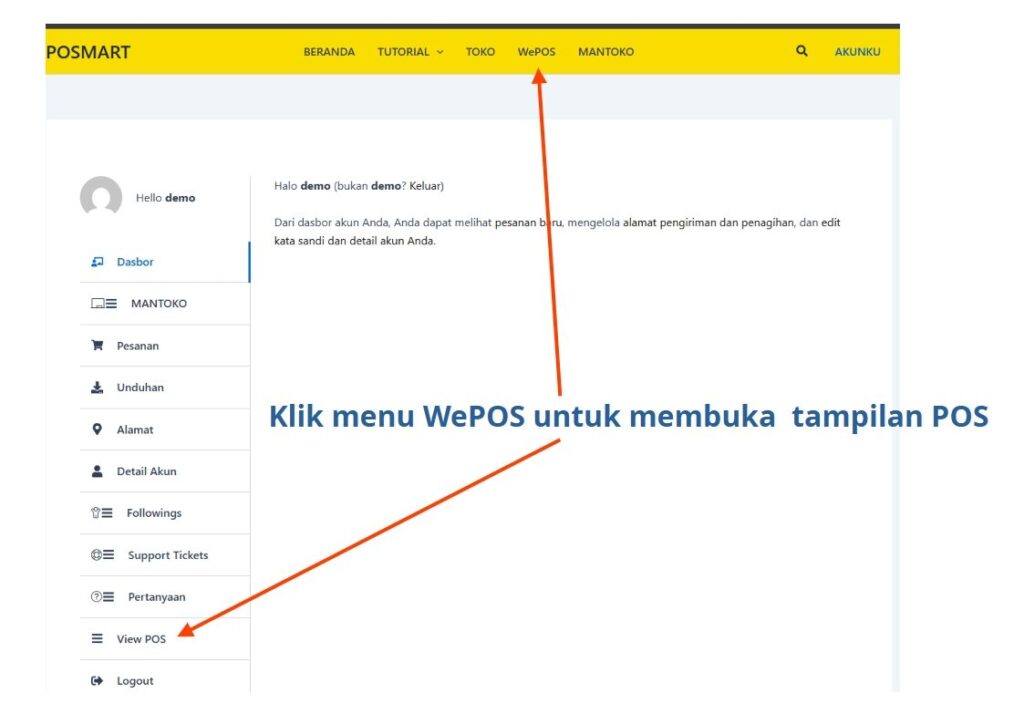Click the View POS hamburger icon
The image size is (1024, 724).
tap(97, 639)
